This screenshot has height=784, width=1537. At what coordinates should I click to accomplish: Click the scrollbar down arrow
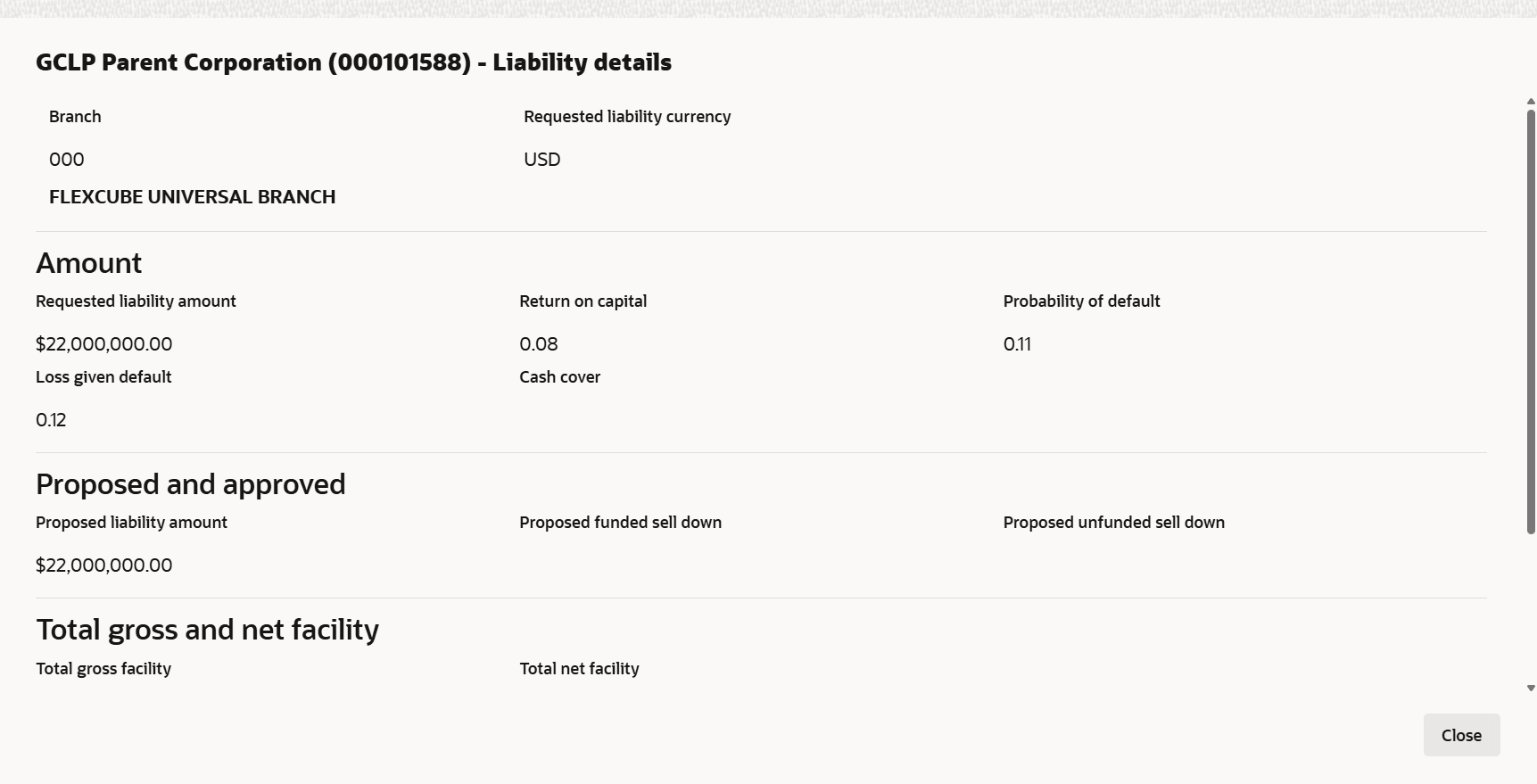(x=1531, y=689)
